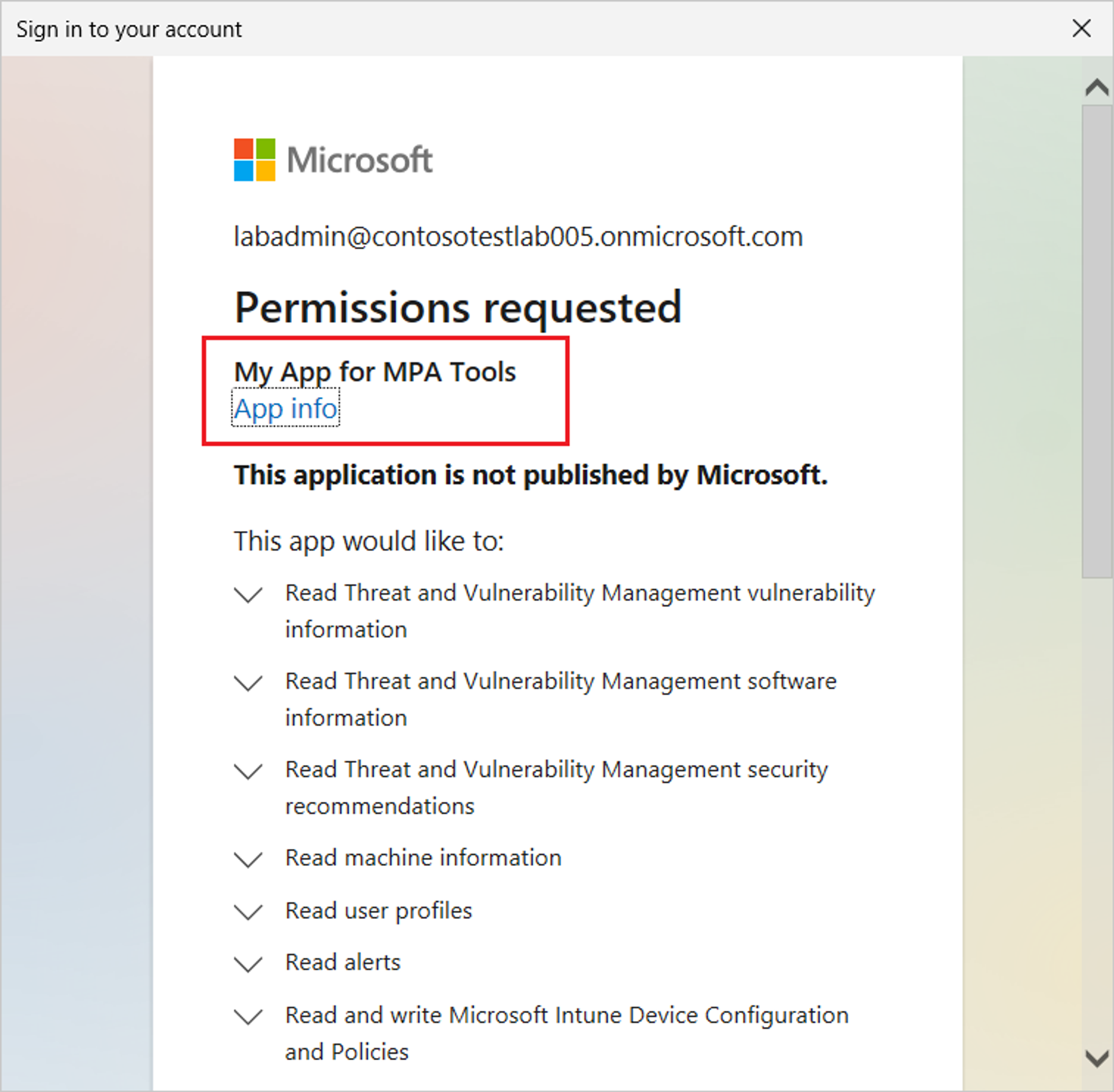Click the scrollbar up arrow
Viewport: 1114px width, 1092px height.
tap(1097, 87)
